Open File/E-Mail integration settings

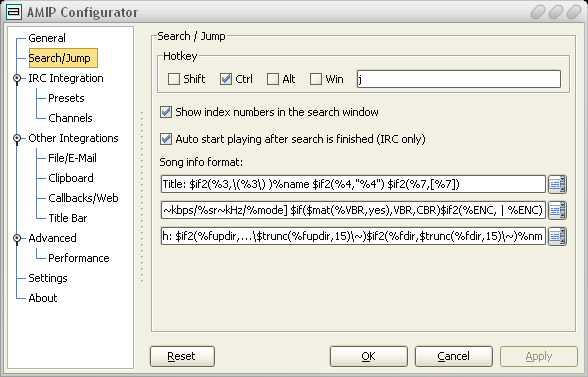(72, 158)
